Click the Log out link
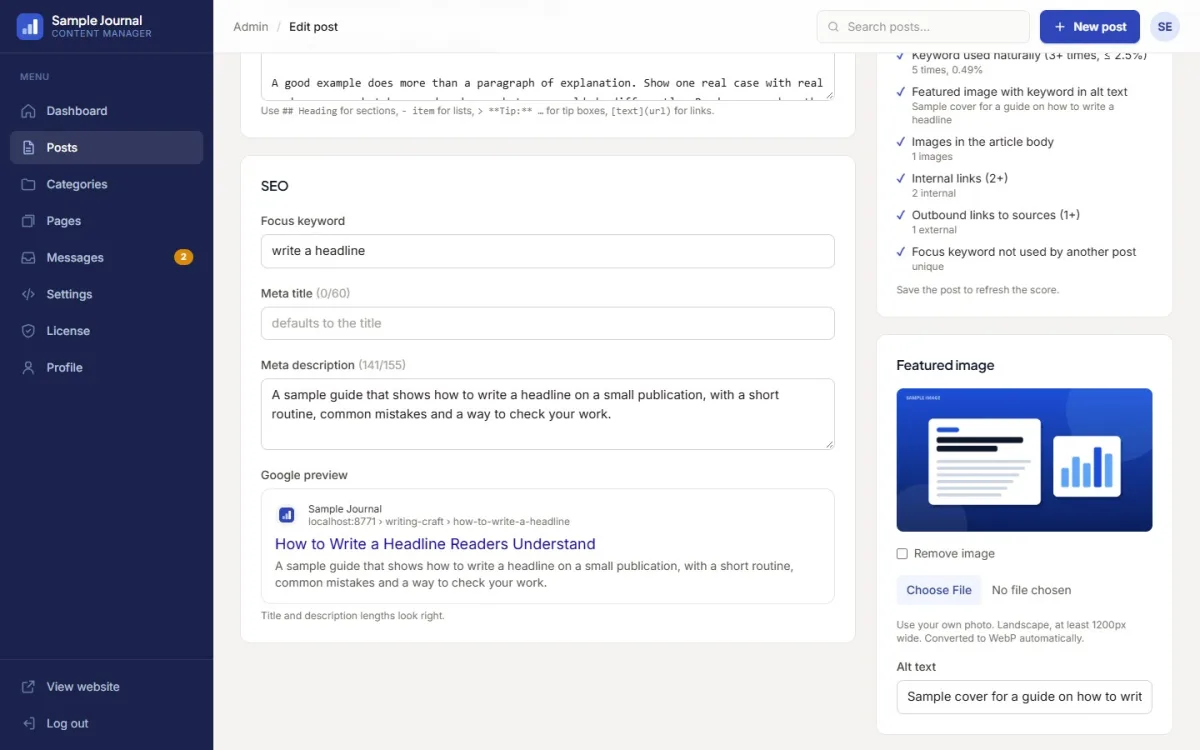The image size is (1200, 750). click(107, 724)
